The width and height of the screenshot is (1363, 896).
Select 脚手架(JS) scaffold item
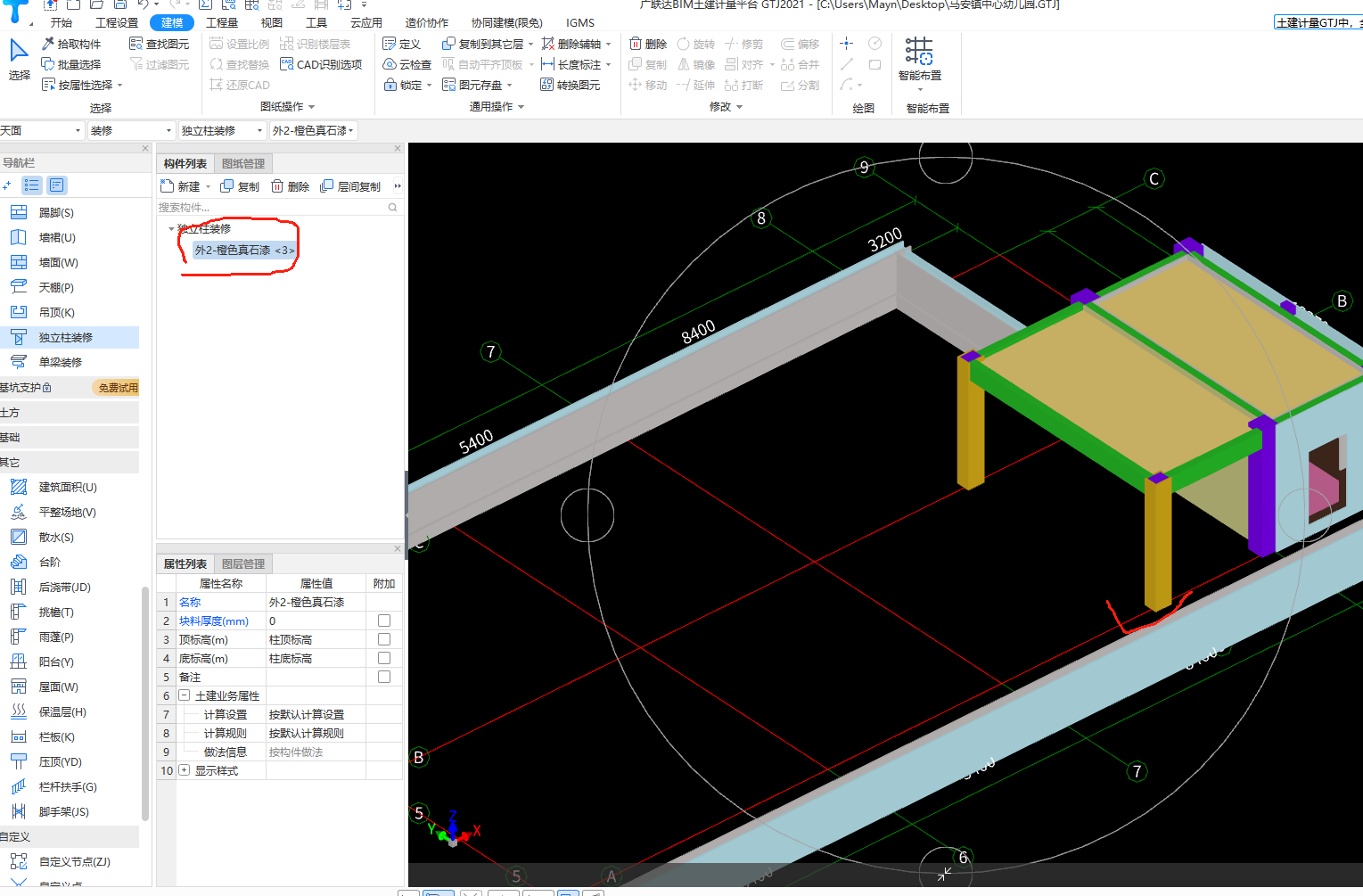pyautogui.click(x=62, y=812)
